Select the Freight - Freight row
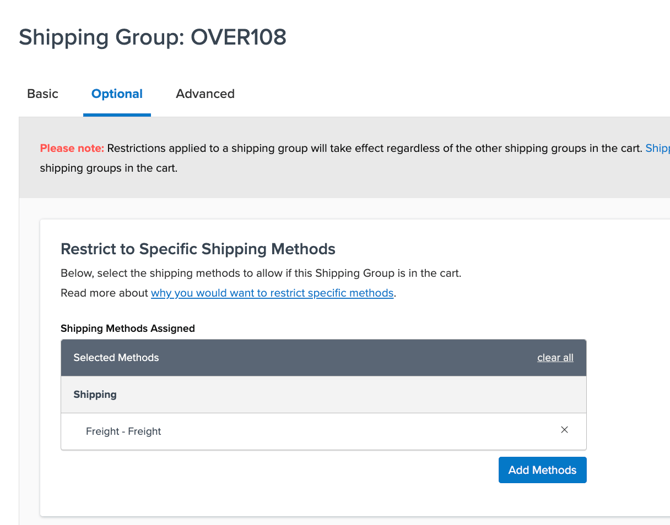This screenshot has width=670, height=525. click(123, 431)
